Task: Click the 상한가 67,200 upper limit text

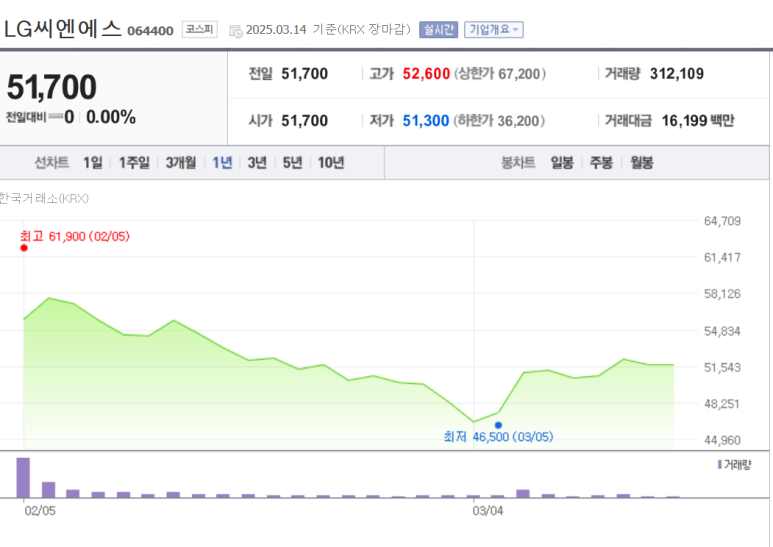Action: (500, 74)
